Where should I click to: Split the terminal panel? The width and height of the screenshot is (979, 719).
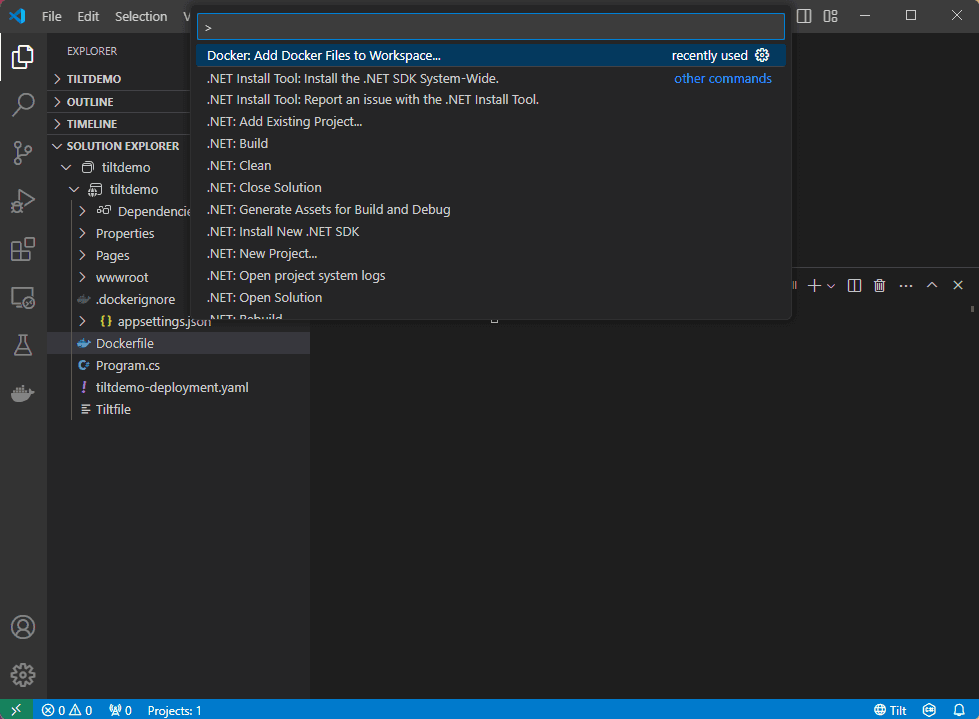854,286
